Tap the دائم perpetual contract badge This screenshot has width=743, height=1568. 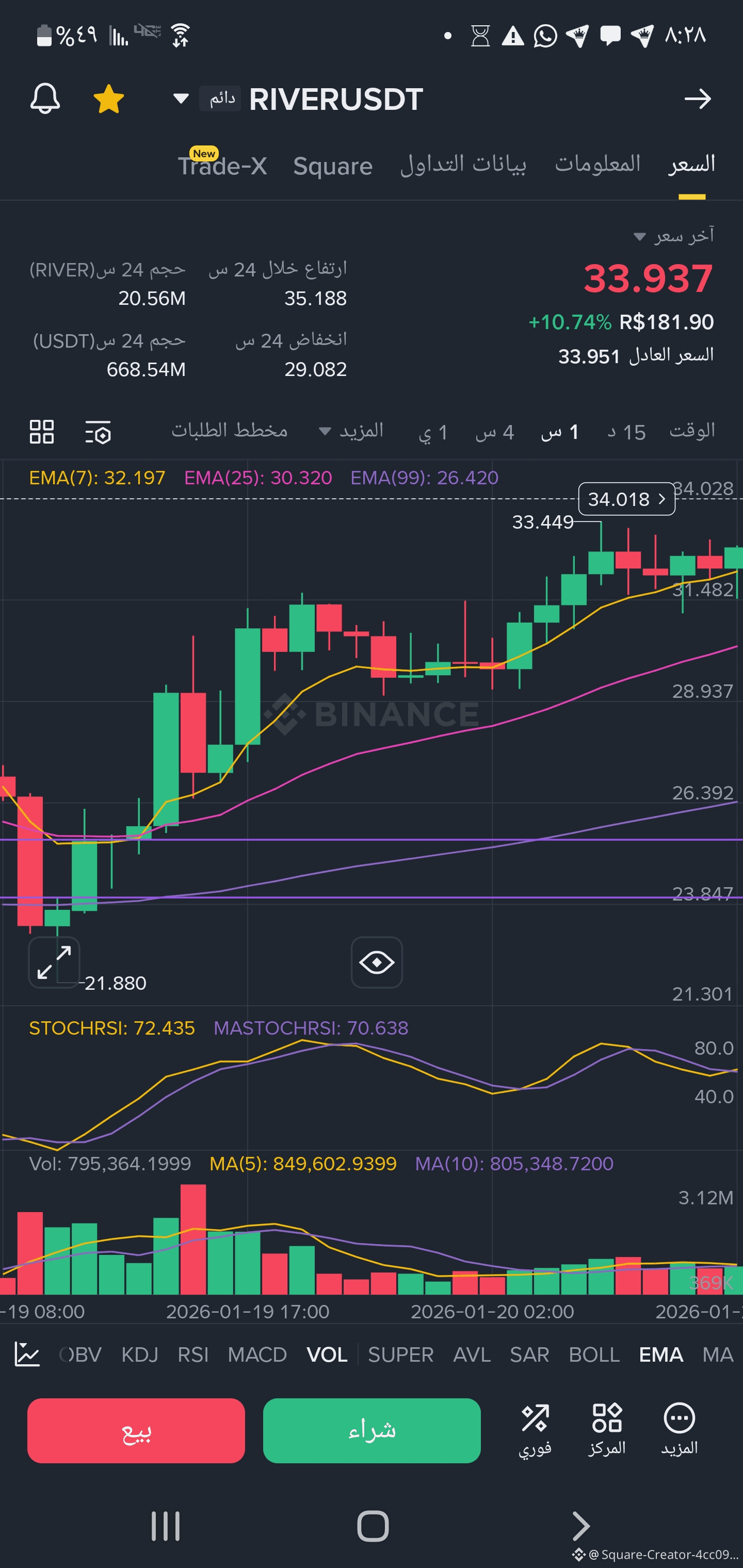[220, 99]
